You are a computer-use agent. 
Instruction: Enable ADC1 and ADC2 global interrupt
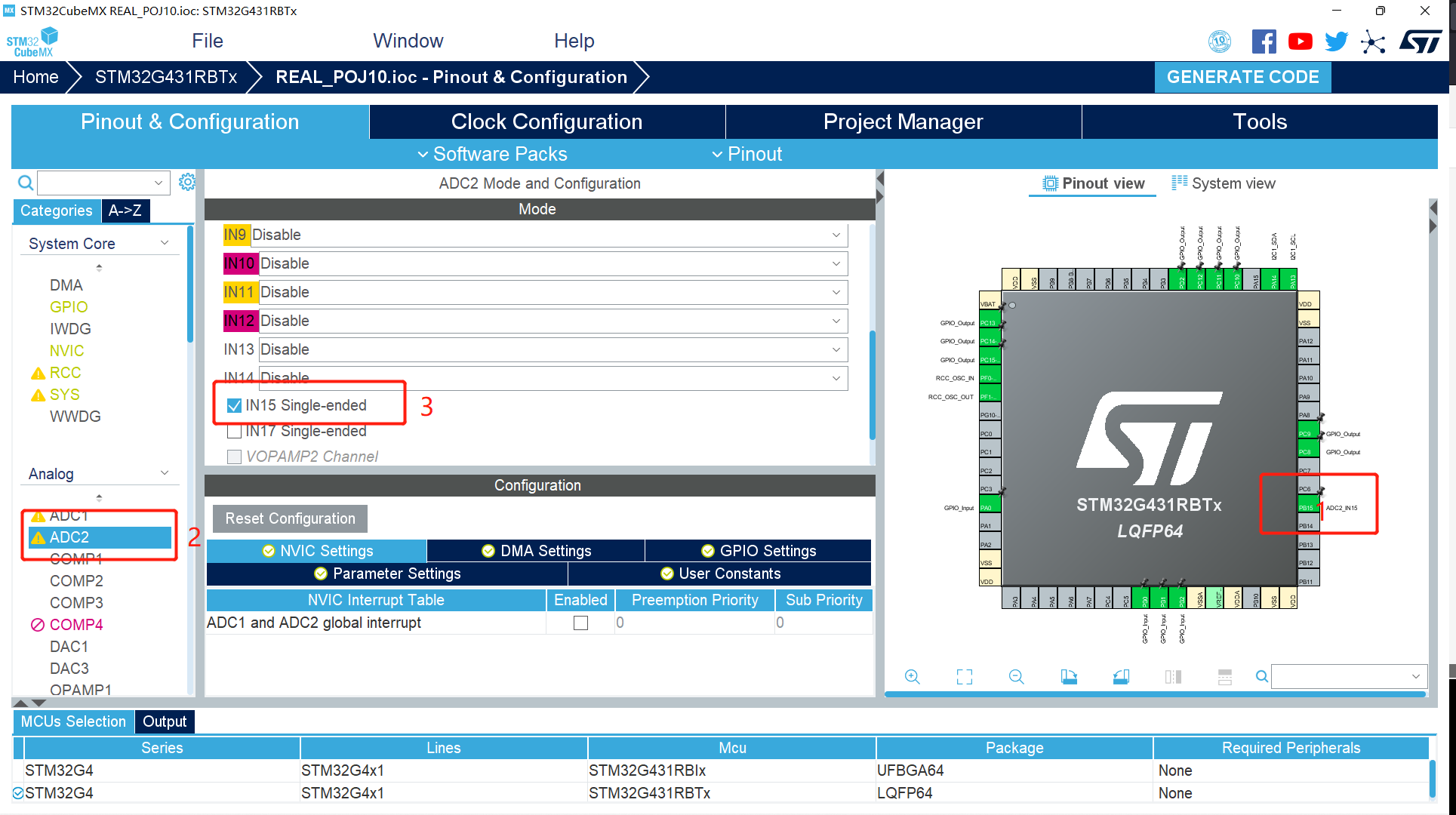(580, 623)
